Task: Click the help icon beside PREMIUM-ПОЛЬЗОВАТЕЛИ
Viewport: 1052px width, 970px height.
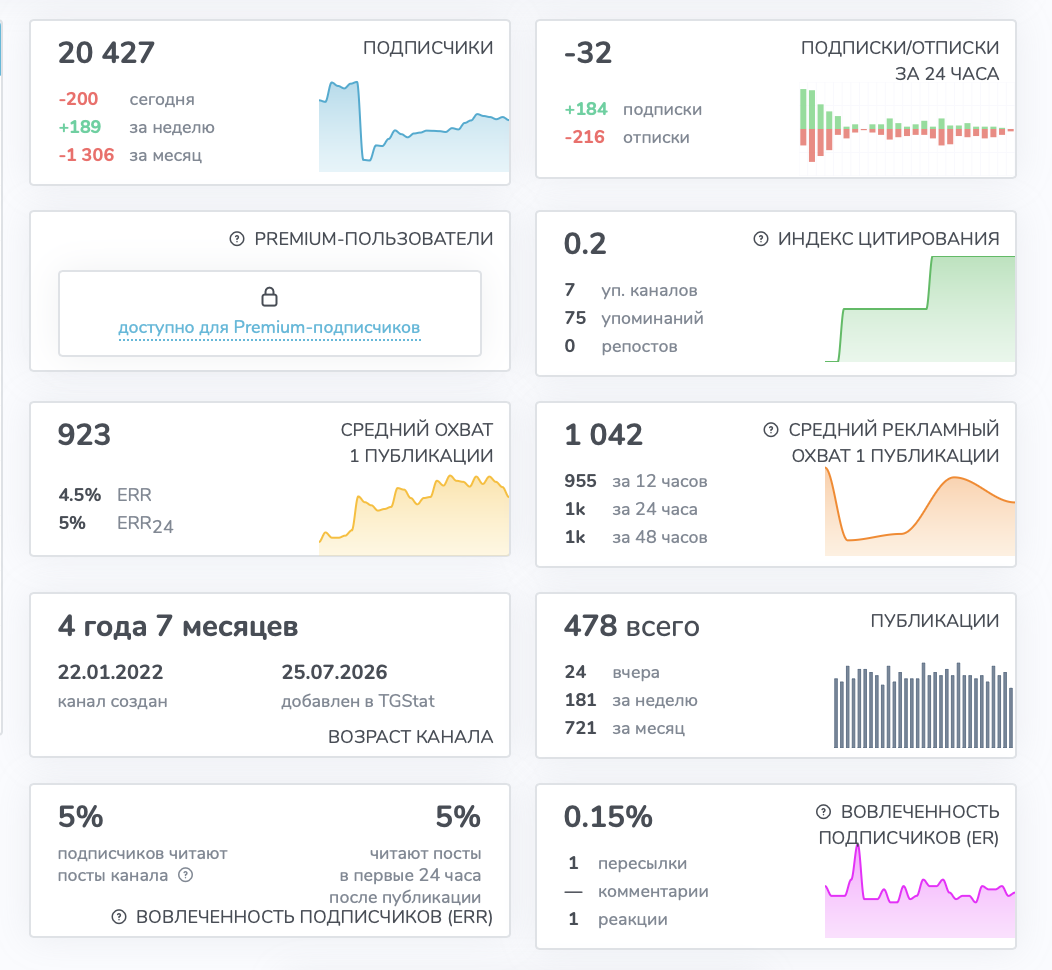Action: tap(237, 239)
